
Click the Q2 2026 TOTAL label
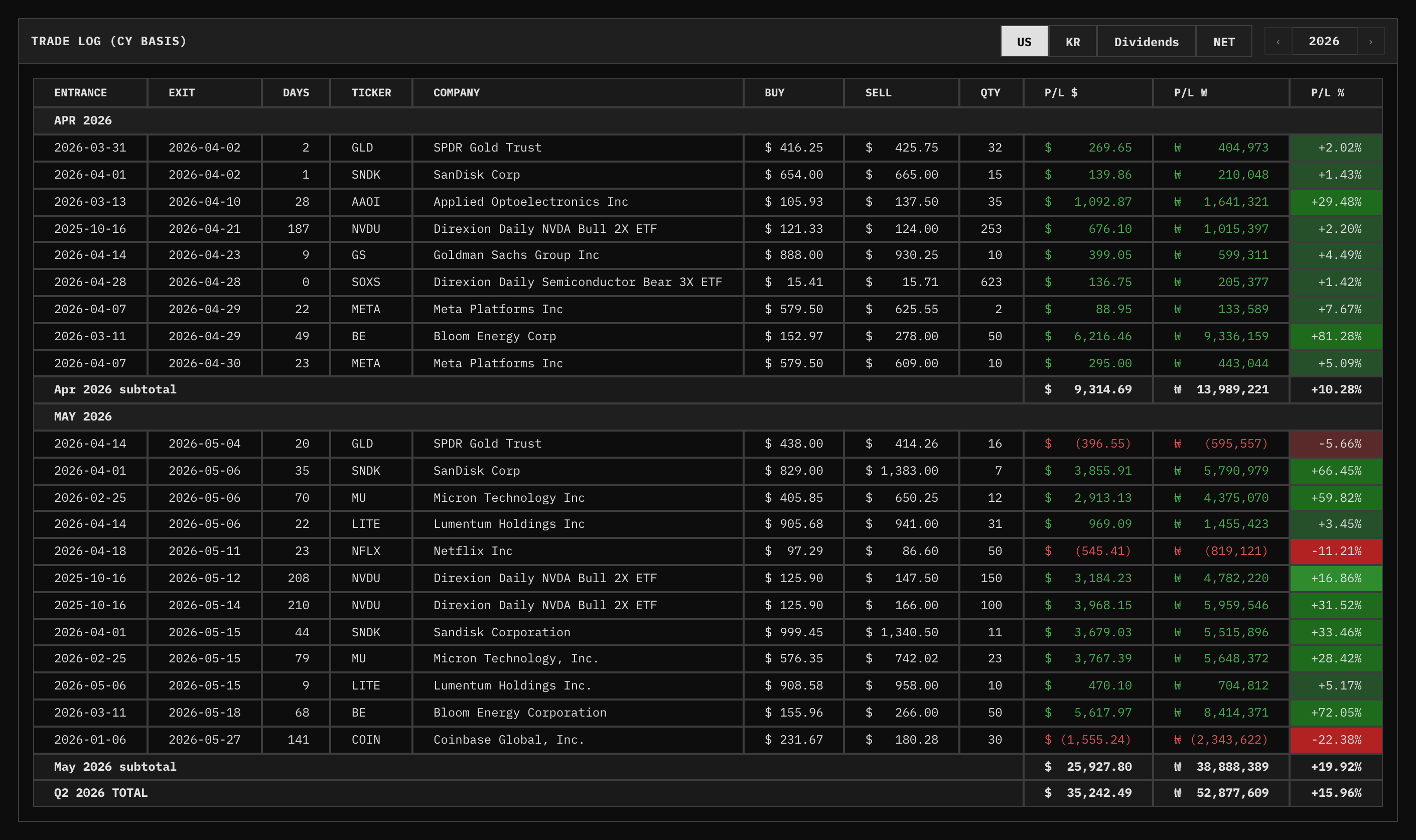(x=101, y=793)
